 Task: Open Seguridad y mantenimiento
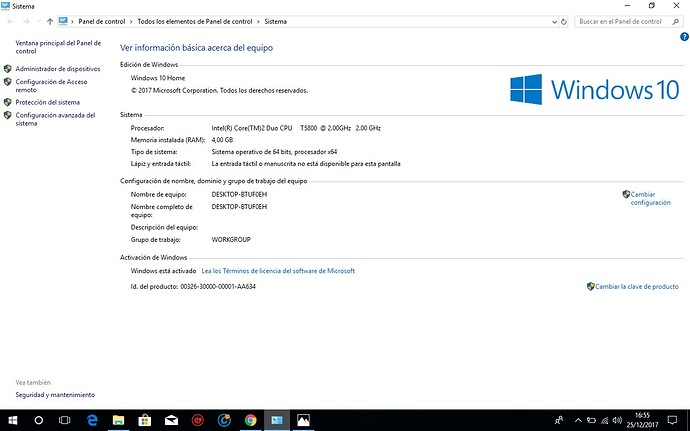coord(55,395)
